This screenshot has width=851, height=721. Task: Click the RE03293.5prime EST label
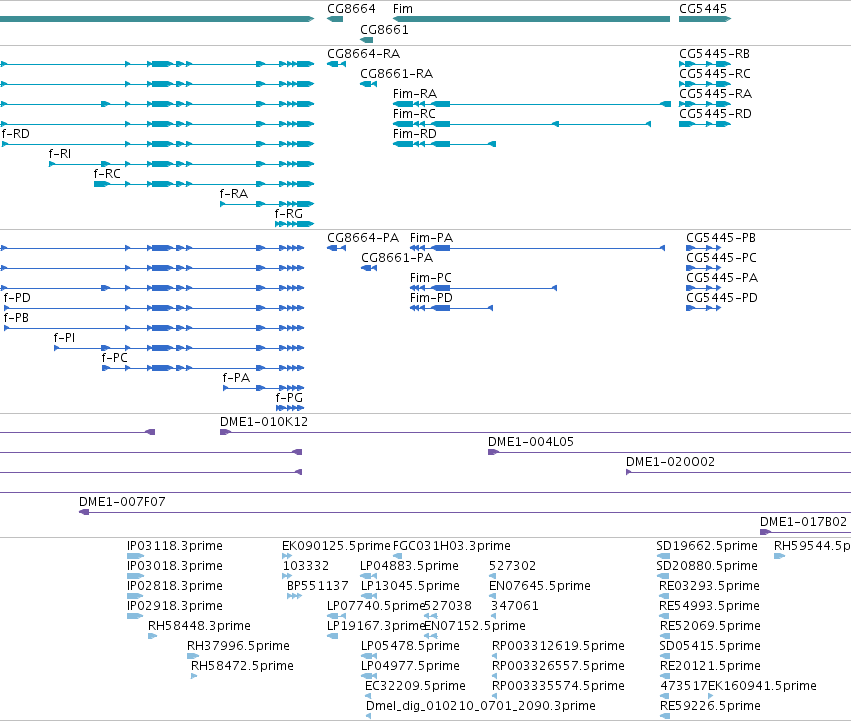pyautogui.click(x=709, y=586)
